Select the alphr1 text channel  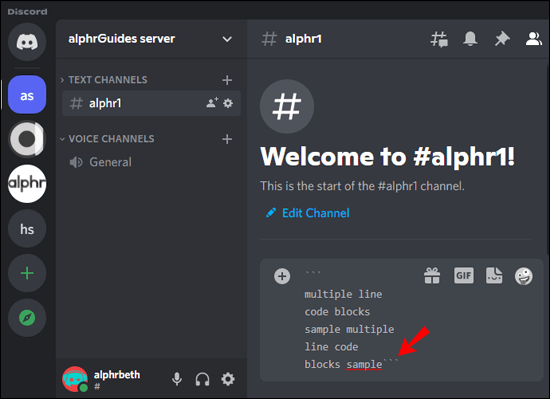tap(151, 103)
